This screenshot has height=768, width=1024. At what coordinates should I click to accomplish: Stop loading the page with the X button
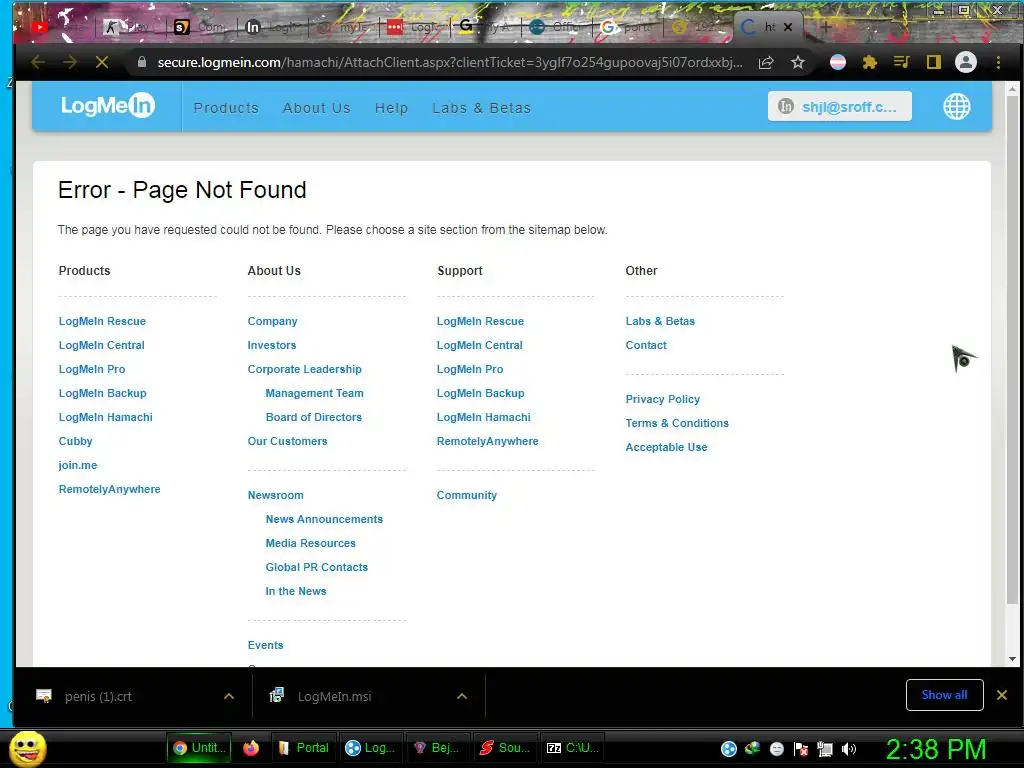coord(102,63)
